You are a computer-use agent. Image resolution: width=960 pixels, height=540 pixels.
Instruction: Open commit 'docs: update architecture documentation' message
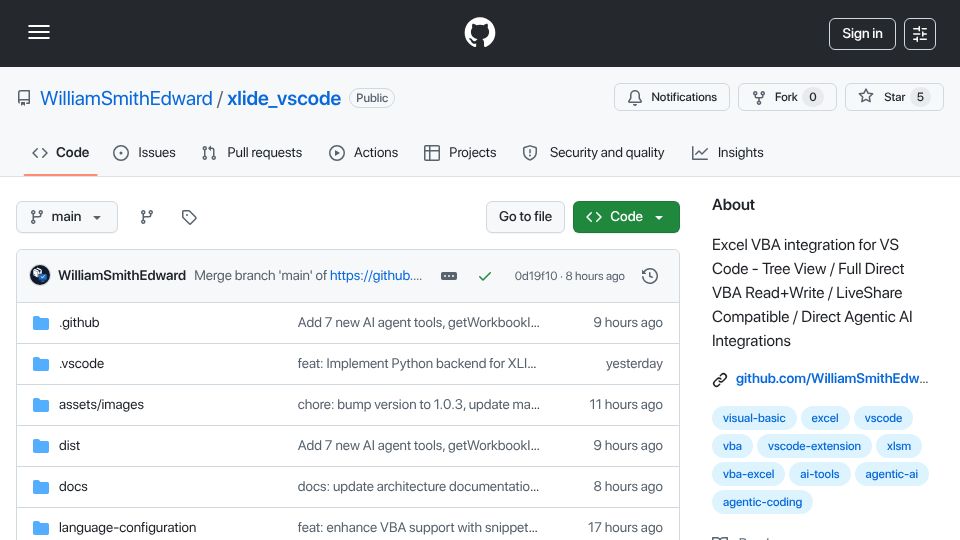pos(418,487)
